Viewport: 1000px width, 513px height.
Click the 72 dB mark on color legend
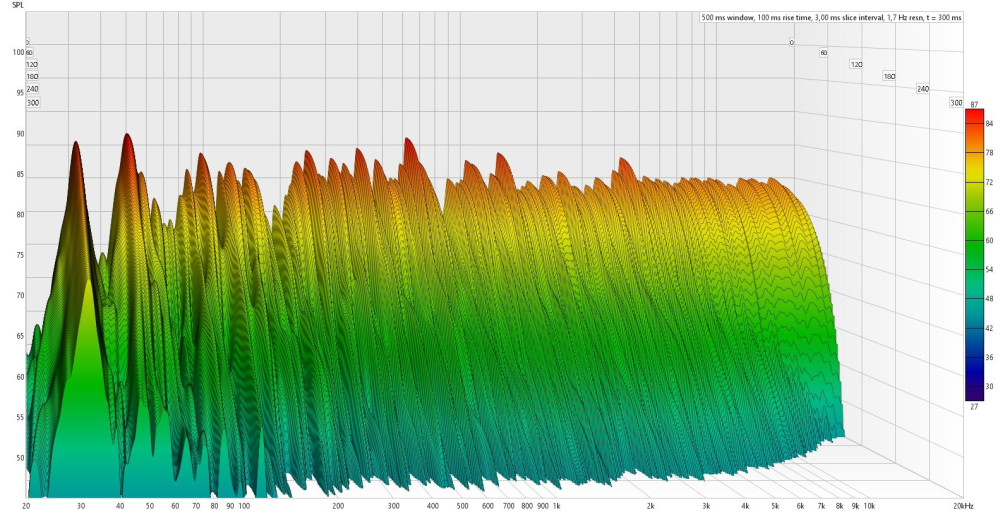[989, 183]
